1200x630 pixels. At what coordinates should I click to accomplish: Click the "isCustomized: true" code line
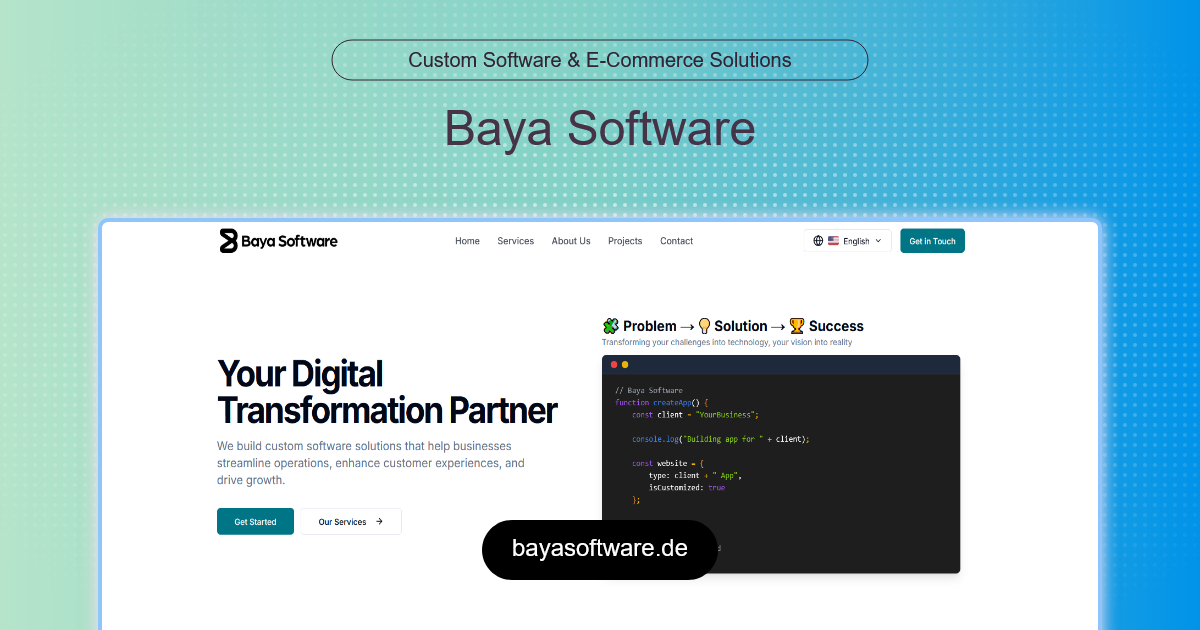(687, 488)
